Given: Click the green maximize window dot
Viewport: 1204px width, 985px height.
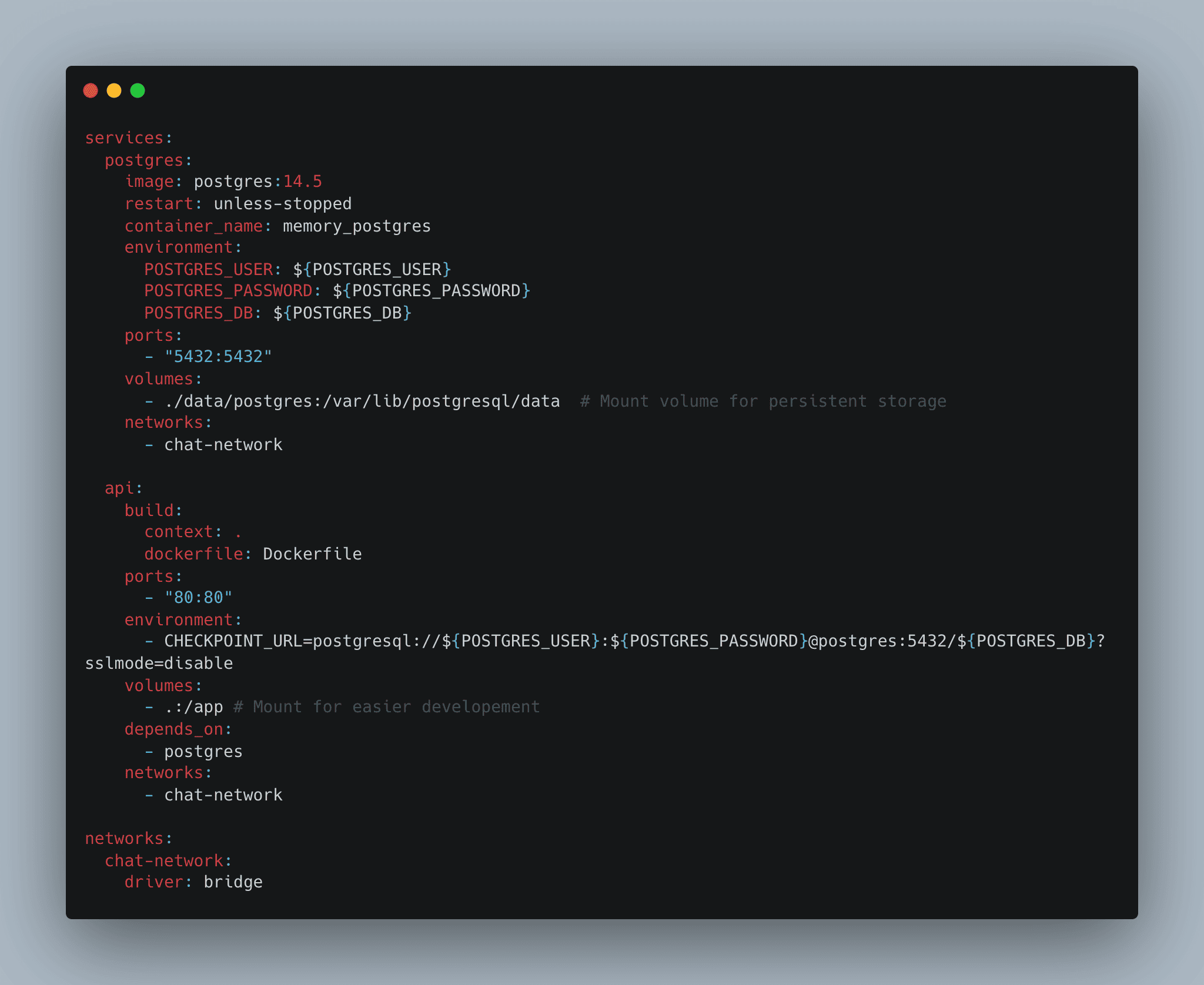Looking at the screenshot, I should 138,91.
